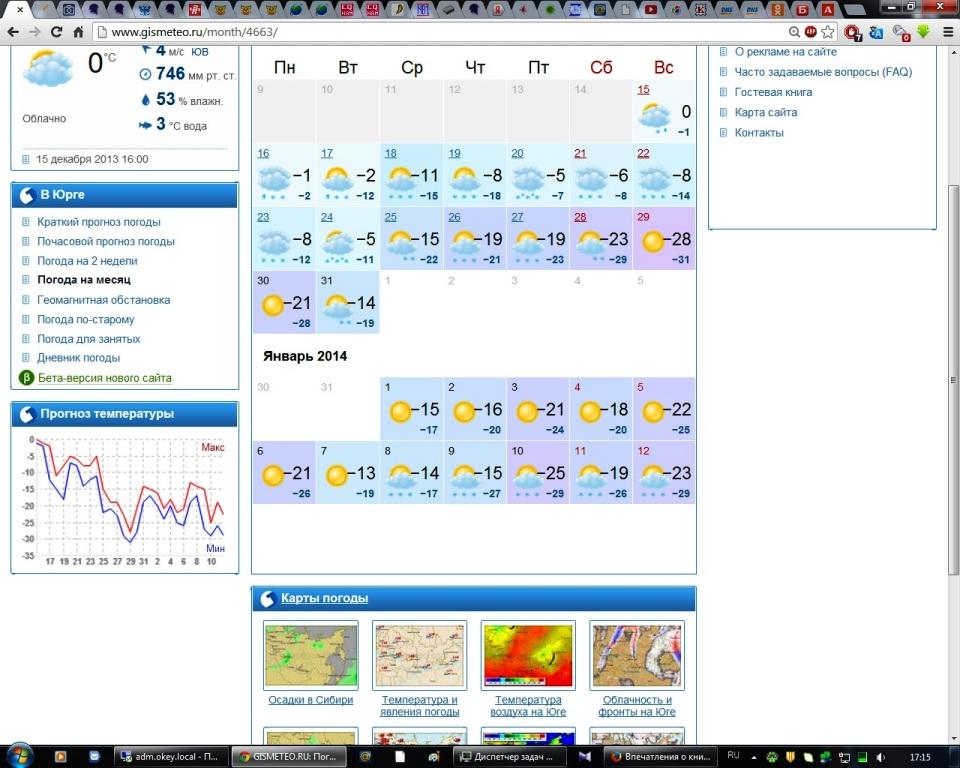Open Температура воздуха на Юге map thumbnail
This screenshot has width=960, height=768.
528,655
